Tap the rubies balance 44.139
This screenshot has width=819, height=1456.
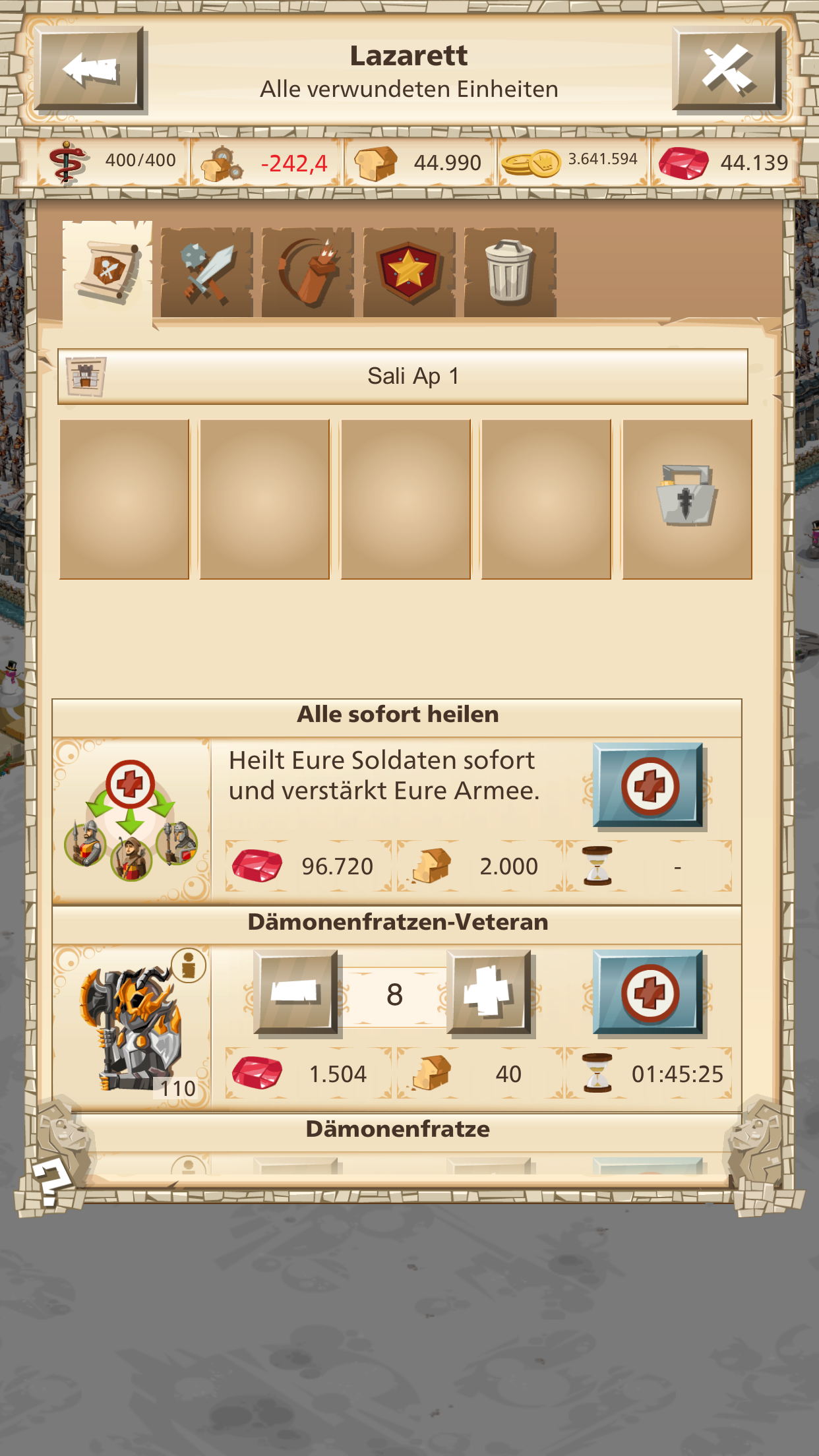pos(727,163)
